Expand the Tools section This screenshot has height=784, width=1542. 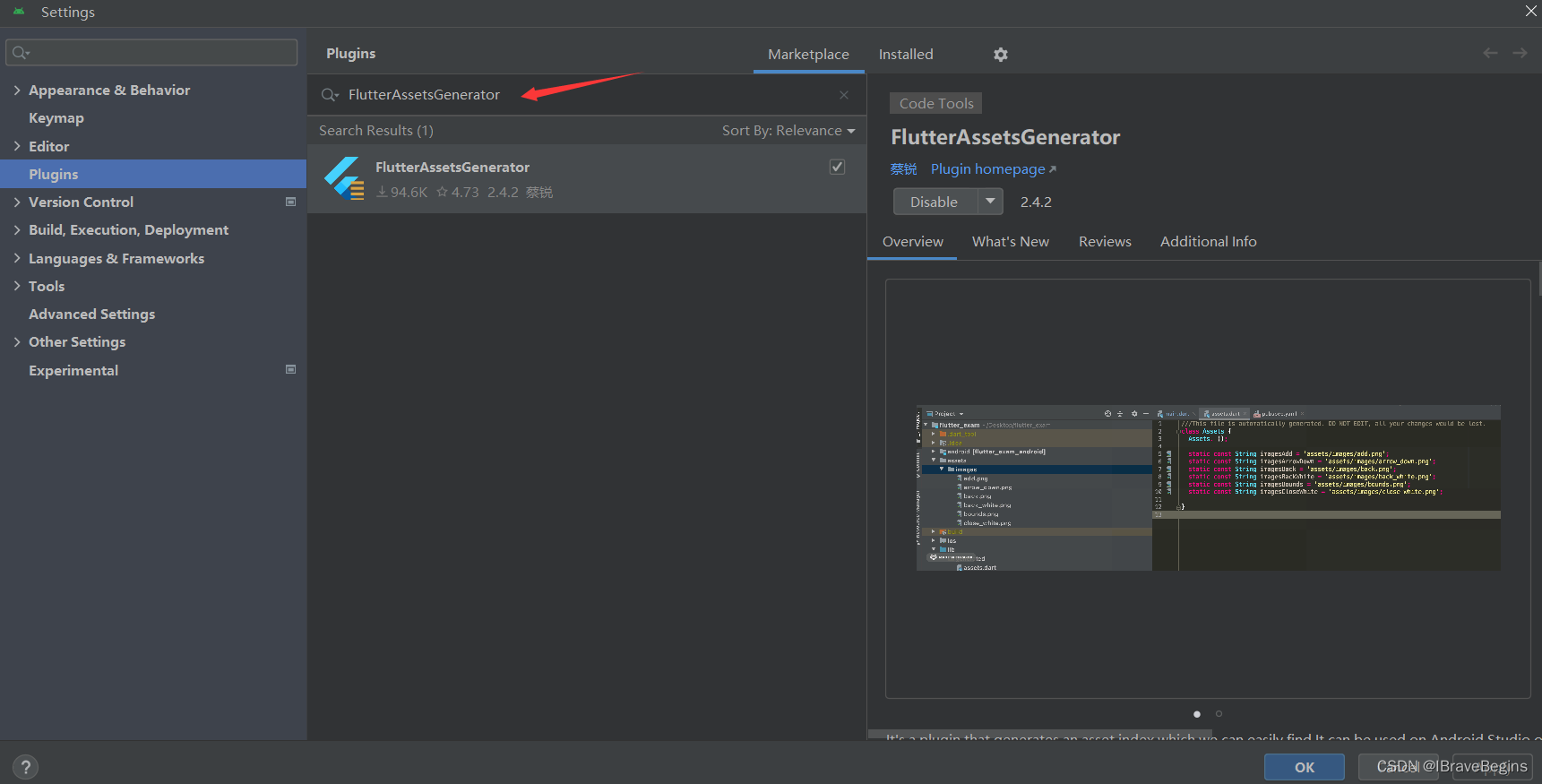click(x=17, y=286)
